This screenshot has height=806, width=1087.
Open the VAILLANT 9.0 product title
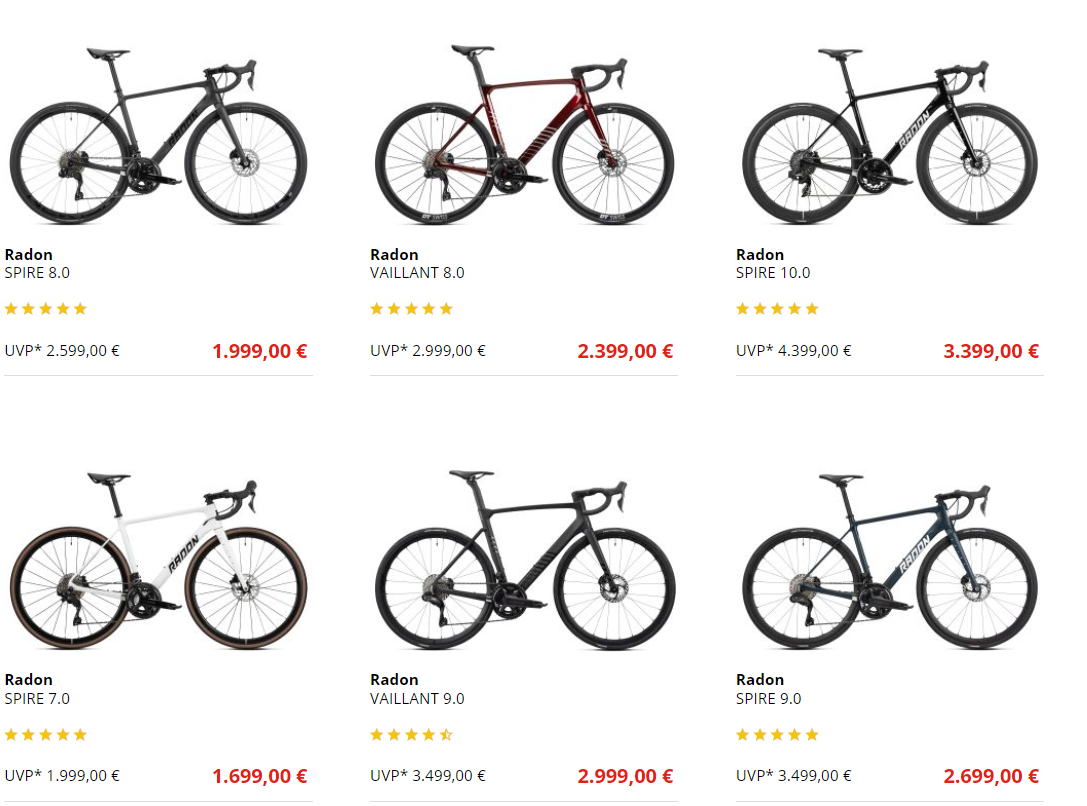pyautogui.click(x=417, y=699)
